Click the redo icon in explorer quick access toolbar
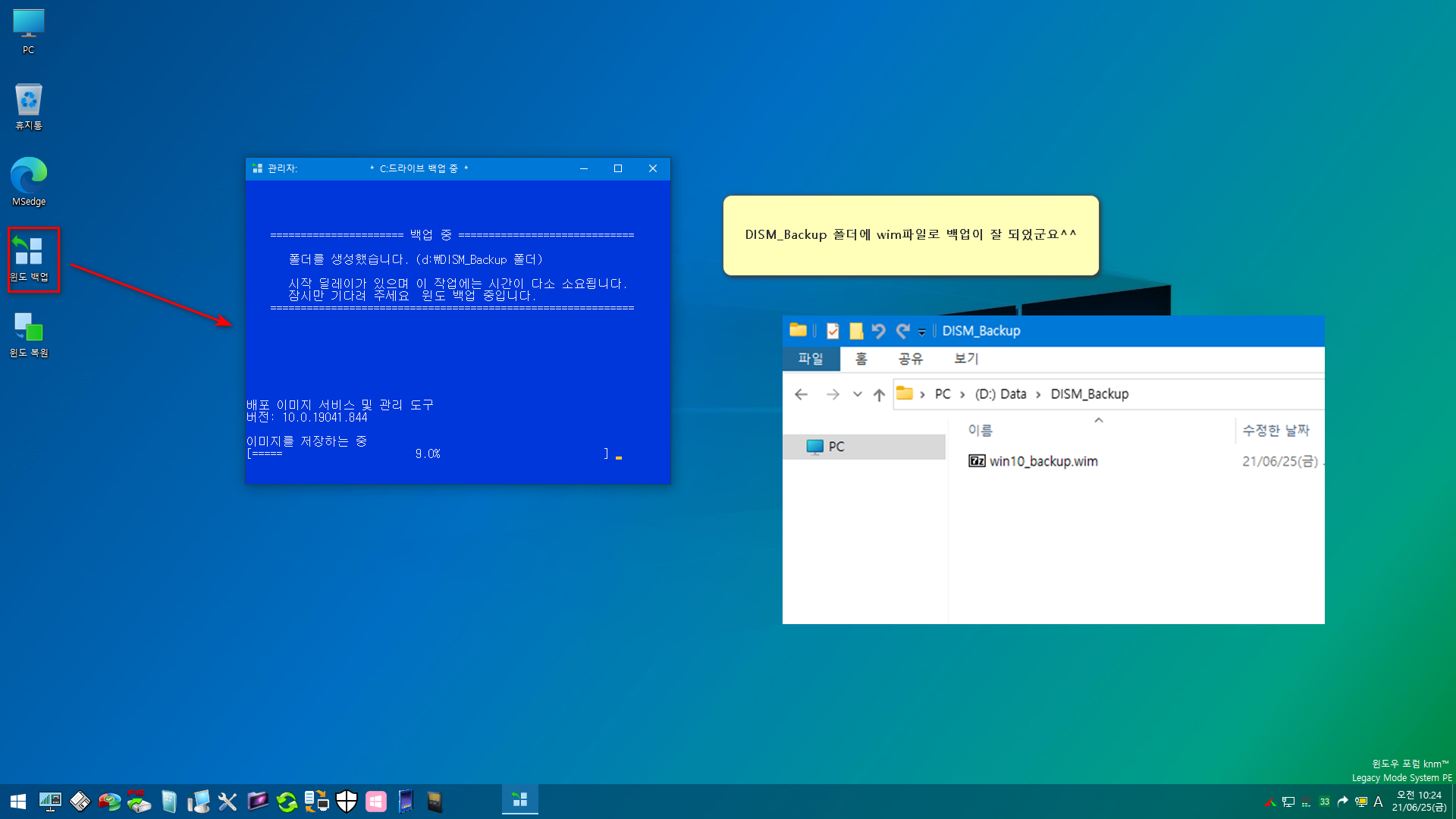Image resolution: width=1456 pixels, height=819 pixels. tap(902, 331)
